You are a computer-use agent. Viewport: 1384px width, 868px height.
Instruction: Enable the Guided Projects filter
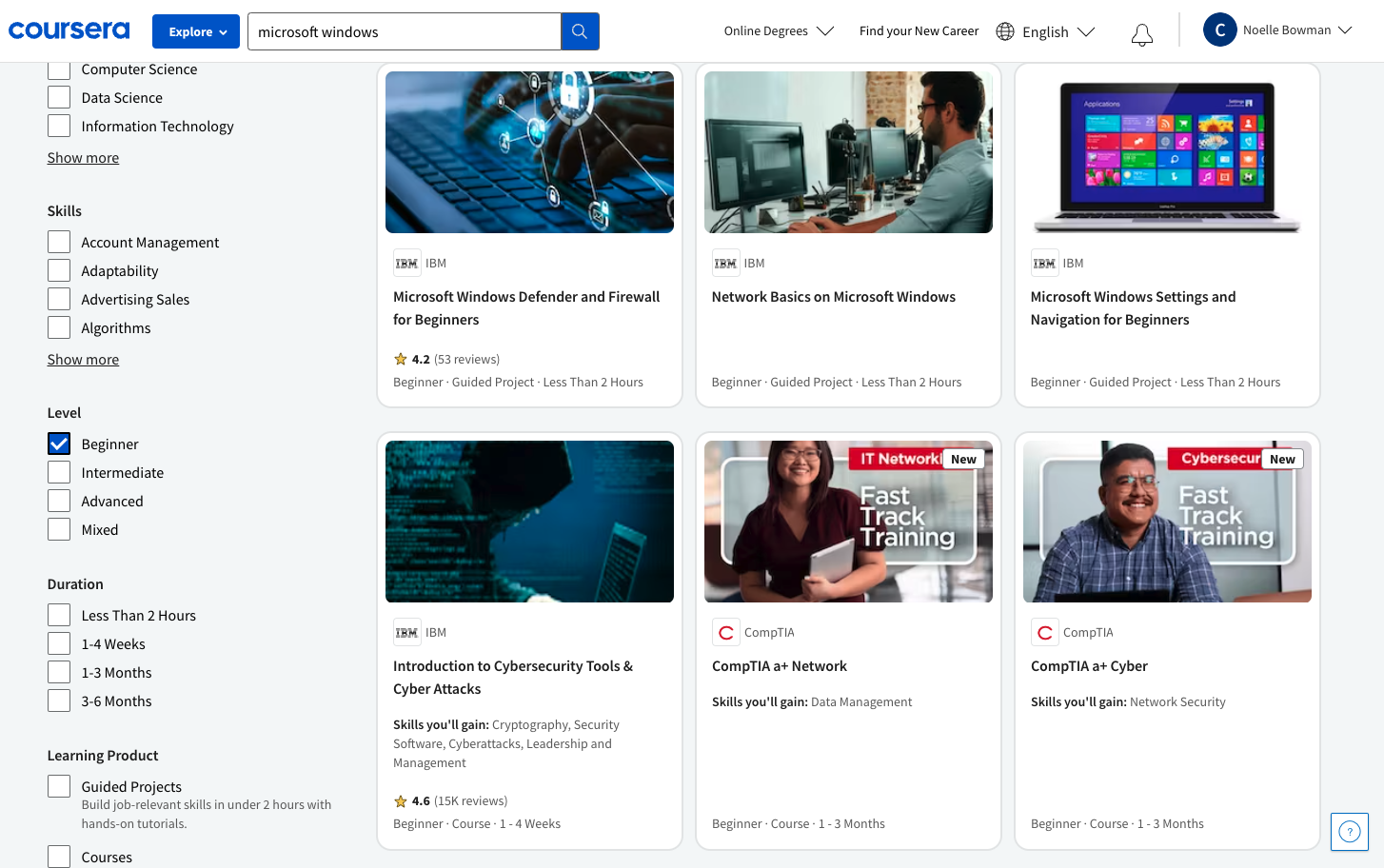(58, 785)
